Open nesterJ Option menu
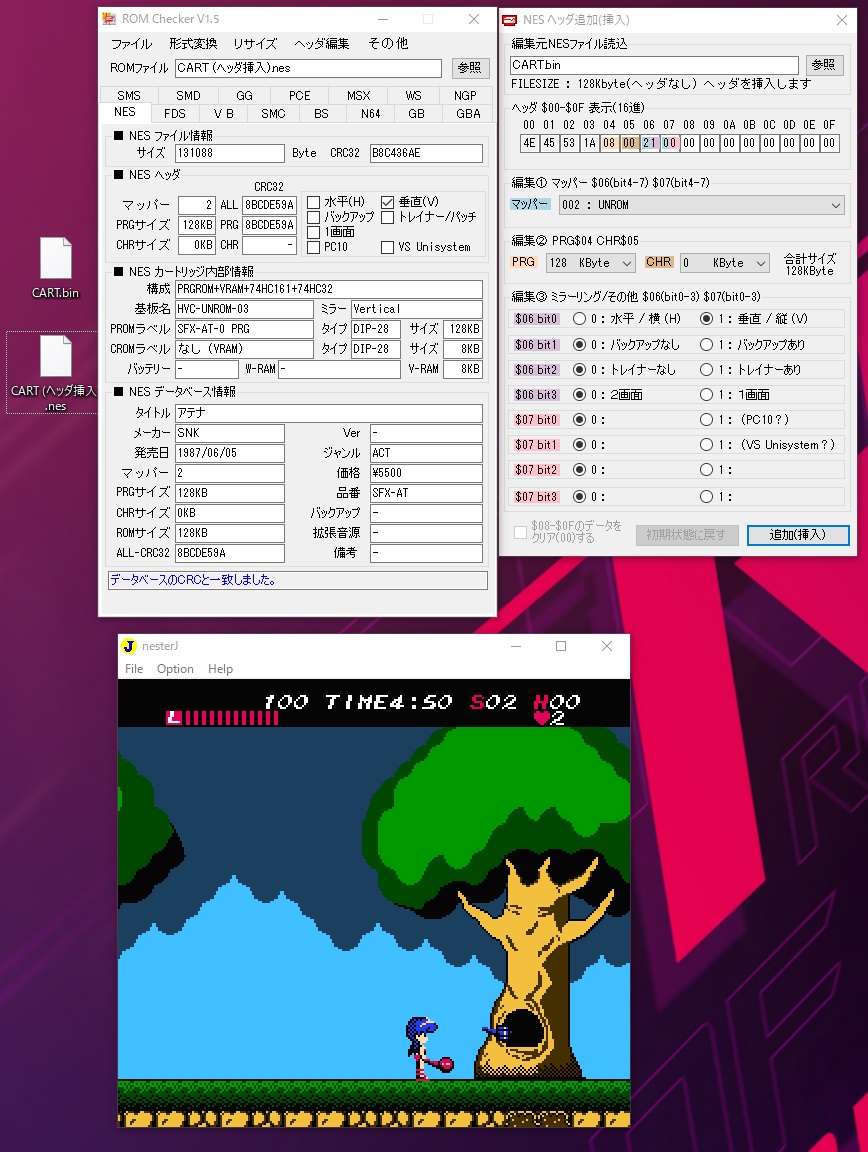The height and width of the screenshot is (1152, 868). pos(175,669)
